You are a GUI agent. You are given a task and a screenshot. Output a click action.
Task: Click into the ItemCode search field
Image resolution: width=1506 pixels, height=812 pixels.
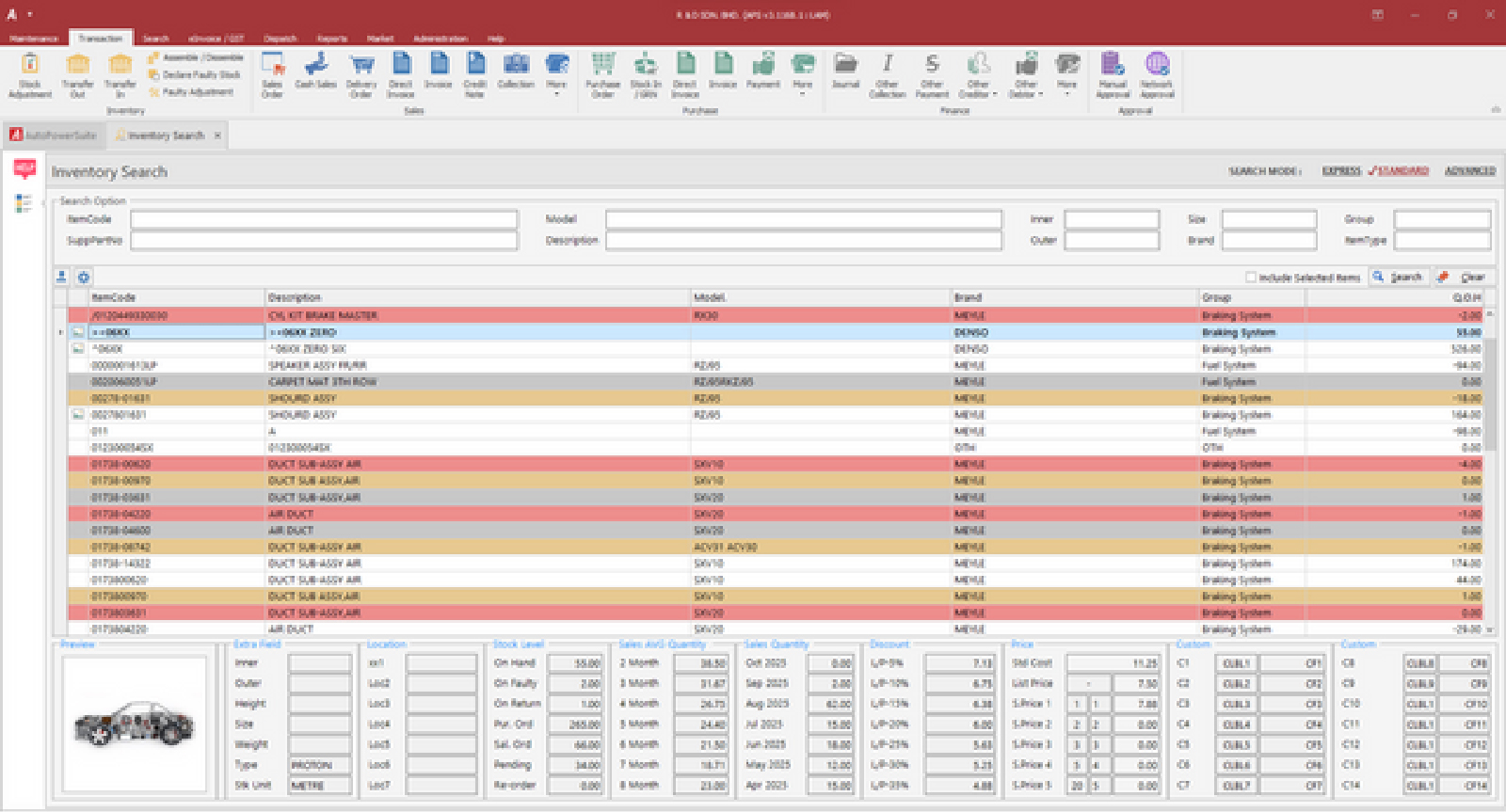[x=324, y=219]
